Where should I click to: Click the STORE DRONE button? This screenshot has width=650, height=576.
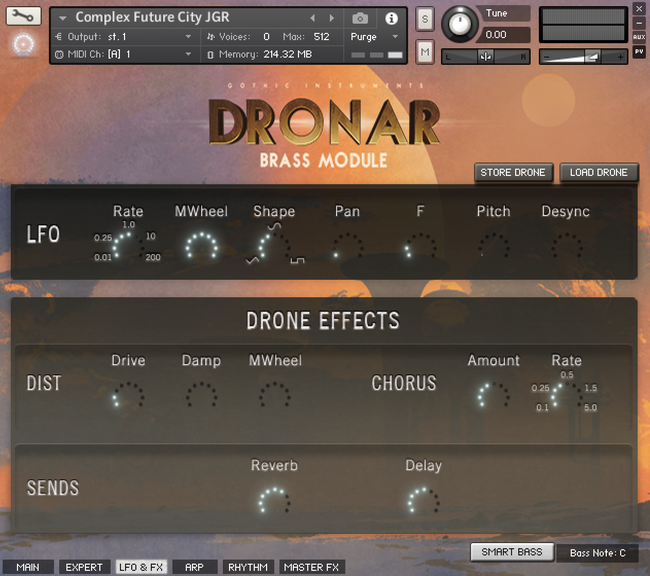pos(513,173)
